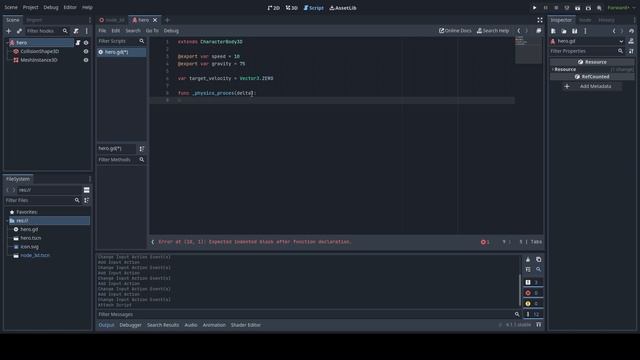Stop the running project
Screen dimensions: 640x360
pyautogui.click(x=556, y=8)
